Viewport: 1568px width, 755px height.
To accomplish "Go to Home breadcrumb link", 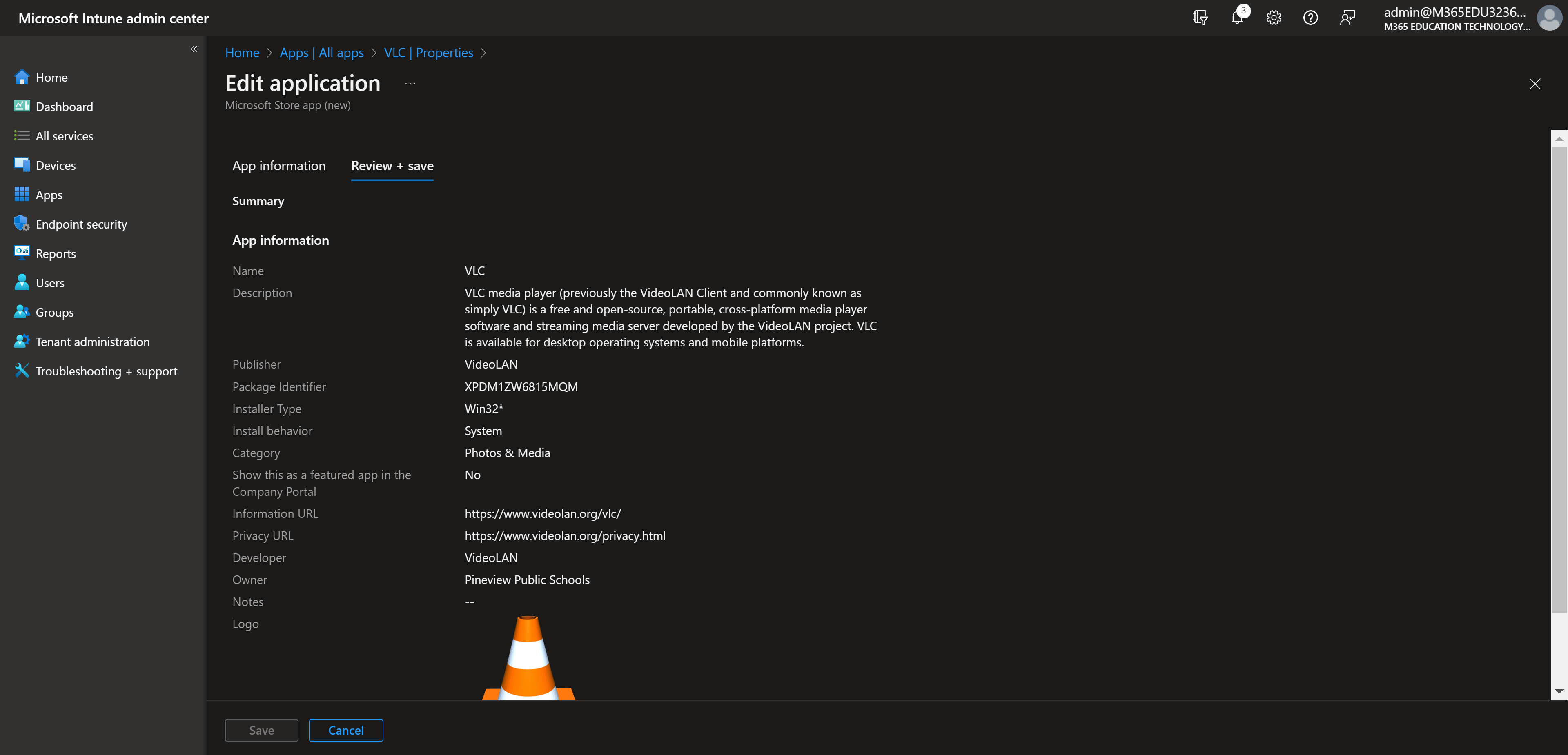I will point(242,53).
